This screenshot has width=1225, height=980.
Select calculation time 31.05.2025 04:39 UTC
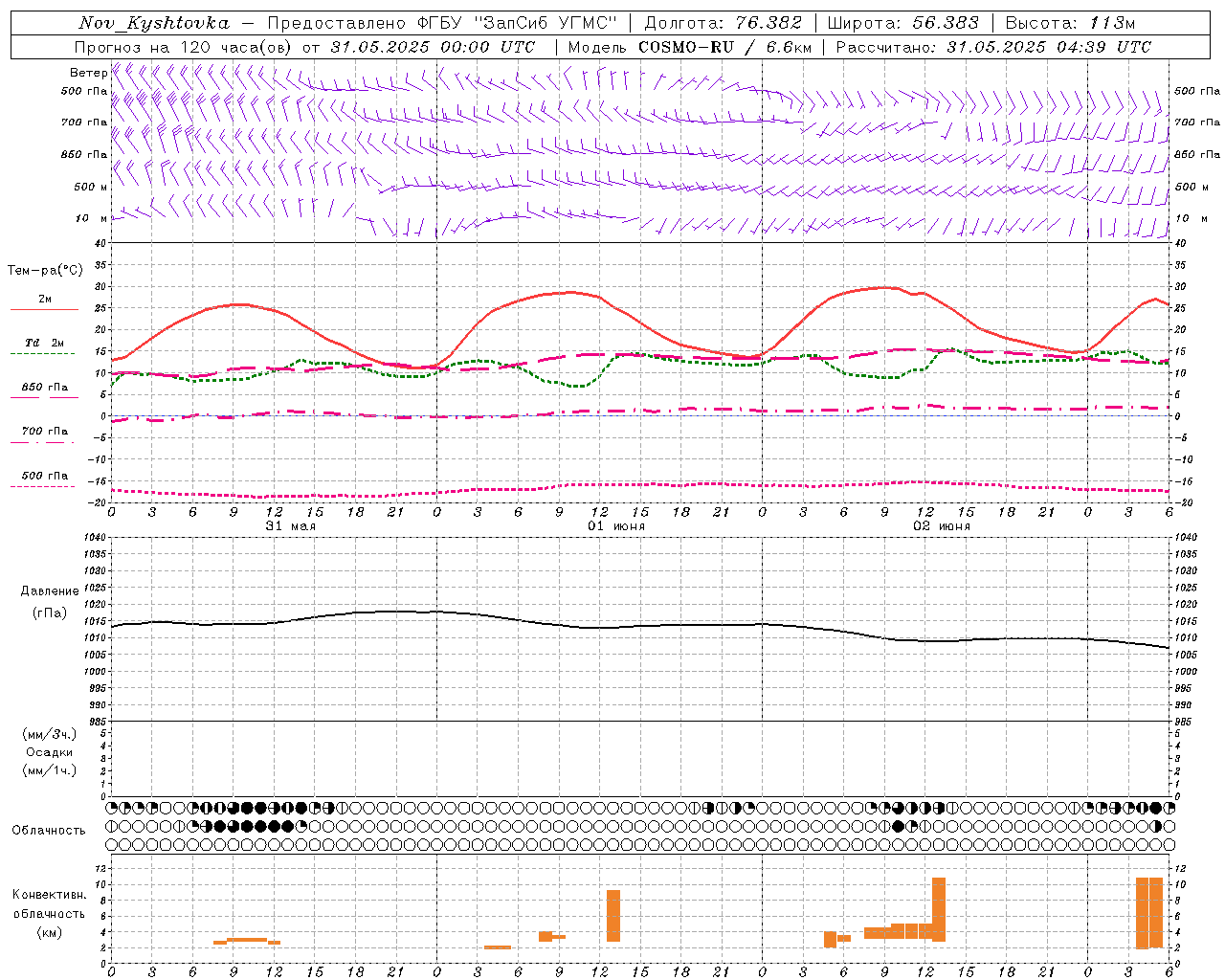(1049, 47)
